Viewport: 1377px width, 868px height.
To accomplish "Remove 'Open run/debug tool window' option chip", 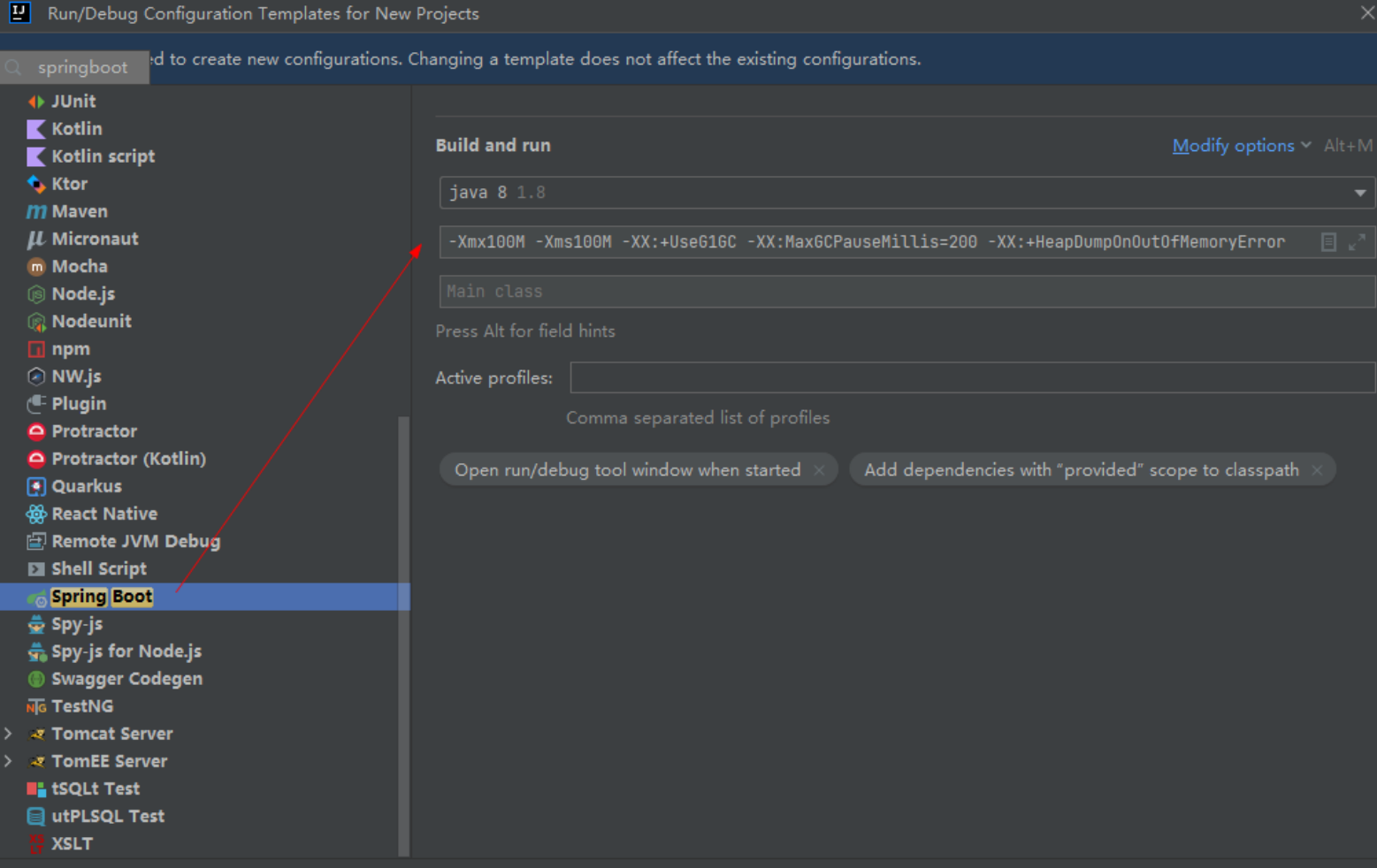I will tap(819, 470).
